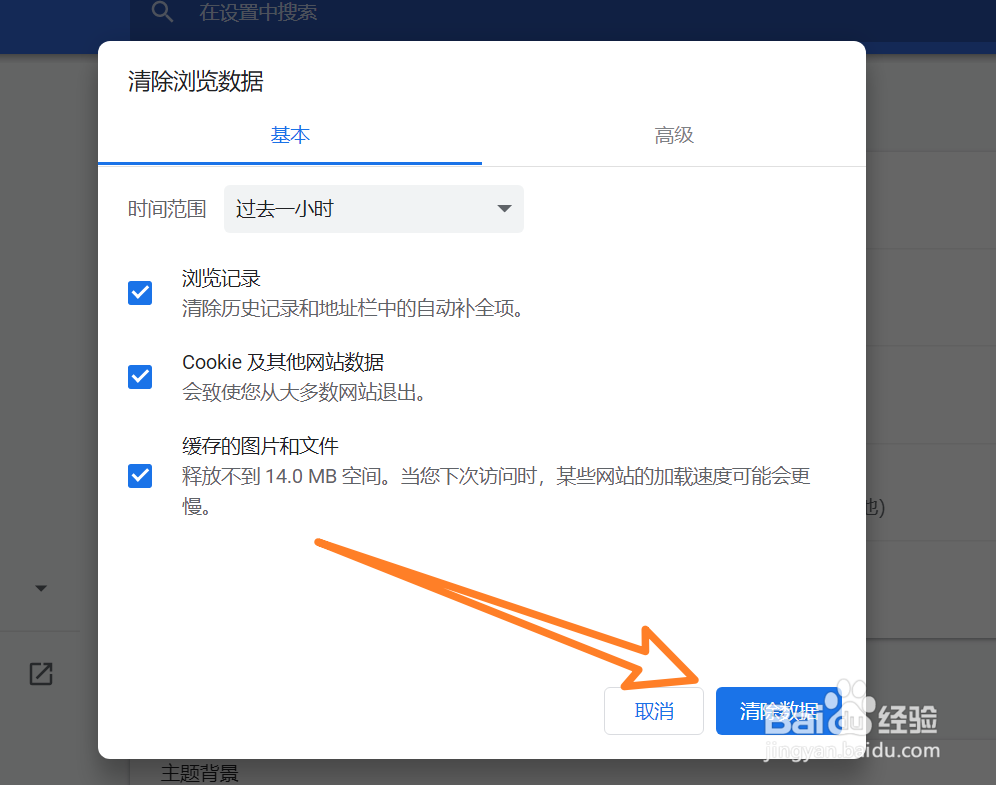Screen dimensions: 996x785
Task: Uncheck the 浏览记录 checkbox
Action: [x=140, y=293]
